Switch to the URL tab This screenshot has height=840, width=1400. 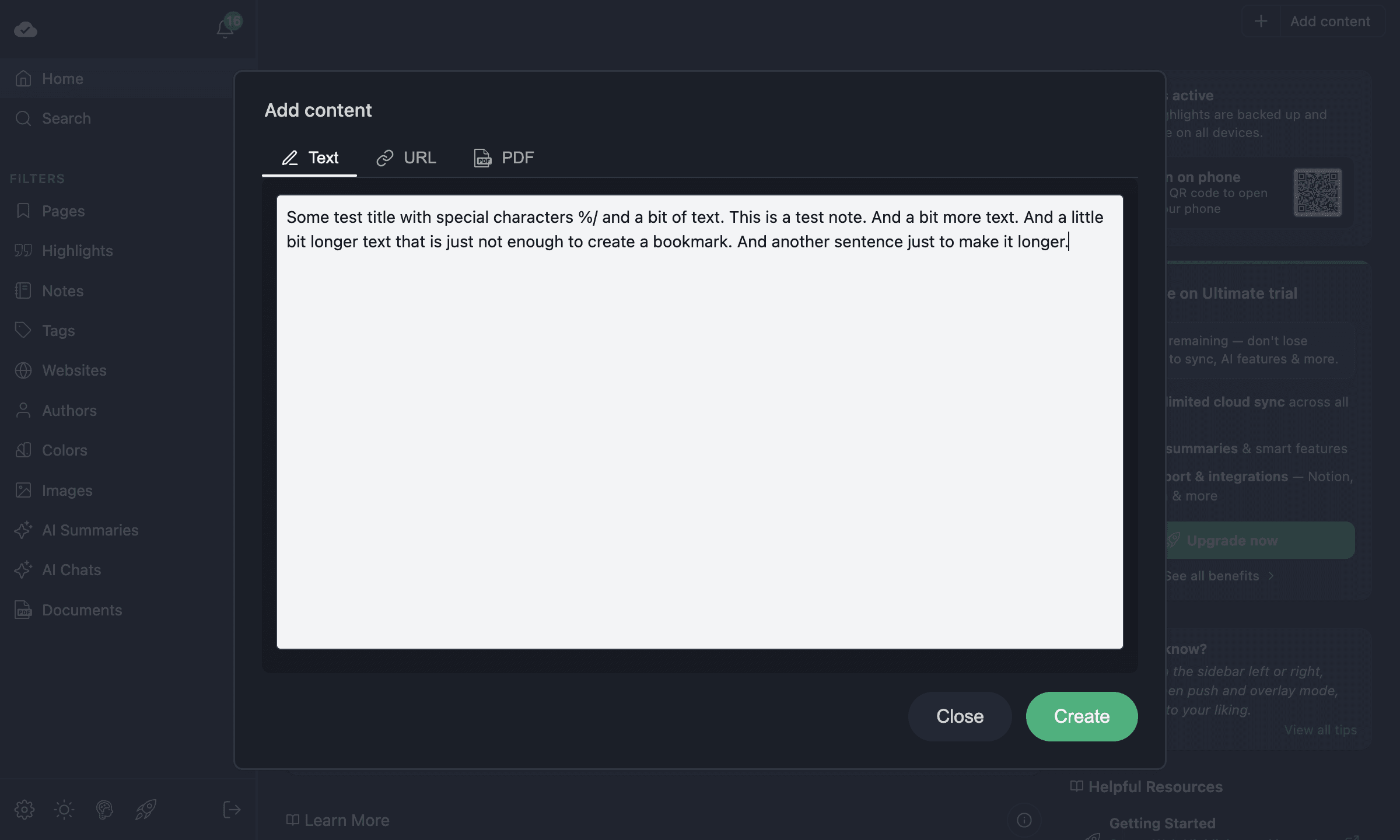pyautogui.click(x=407, y=157)
